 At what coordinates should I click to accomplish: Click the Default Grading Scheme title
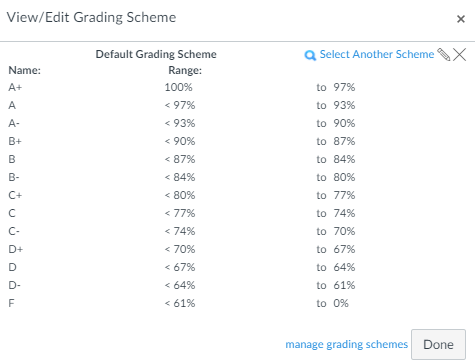tap(156, 54)
